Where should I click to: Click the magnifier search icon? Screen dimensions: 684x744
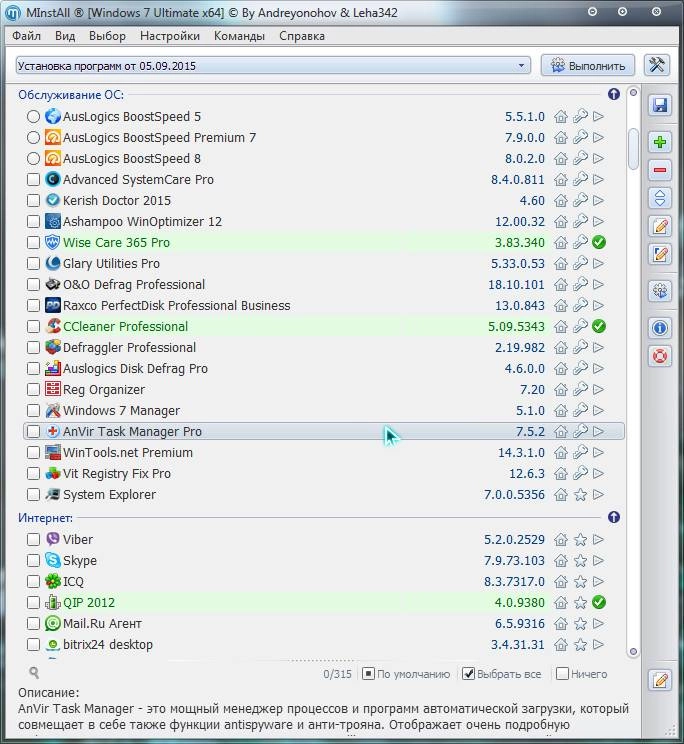click(x=34, y=672)
